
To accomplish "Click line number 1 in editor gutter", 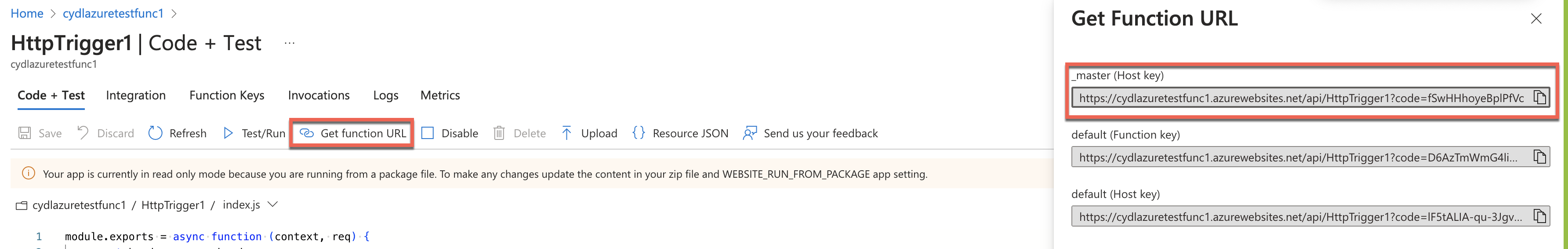I will (x=39, y=236).
